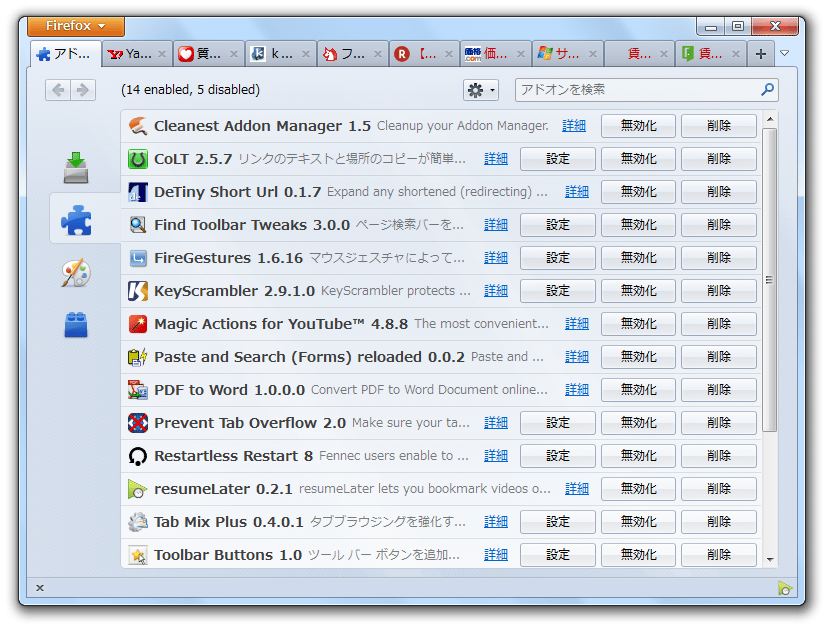
Task: Disable the Cleanest Addon Manager extension
Action: click(638, 126)
